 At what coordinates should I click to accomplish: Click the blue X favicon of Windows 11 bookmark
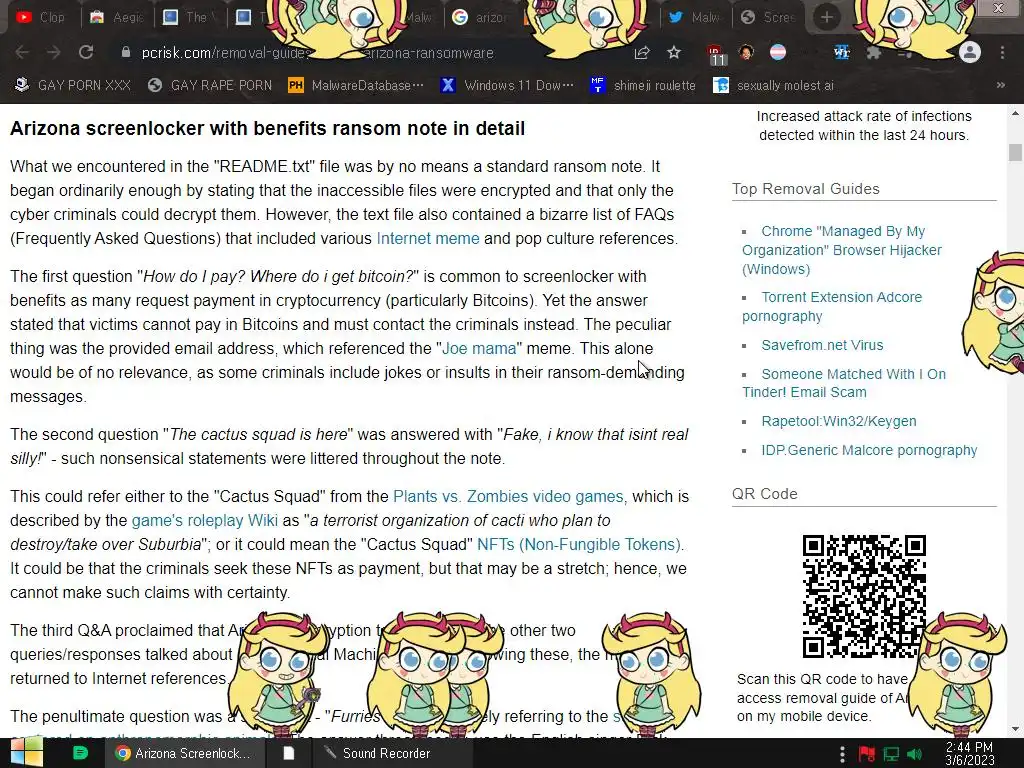click(x=448, y=85)
